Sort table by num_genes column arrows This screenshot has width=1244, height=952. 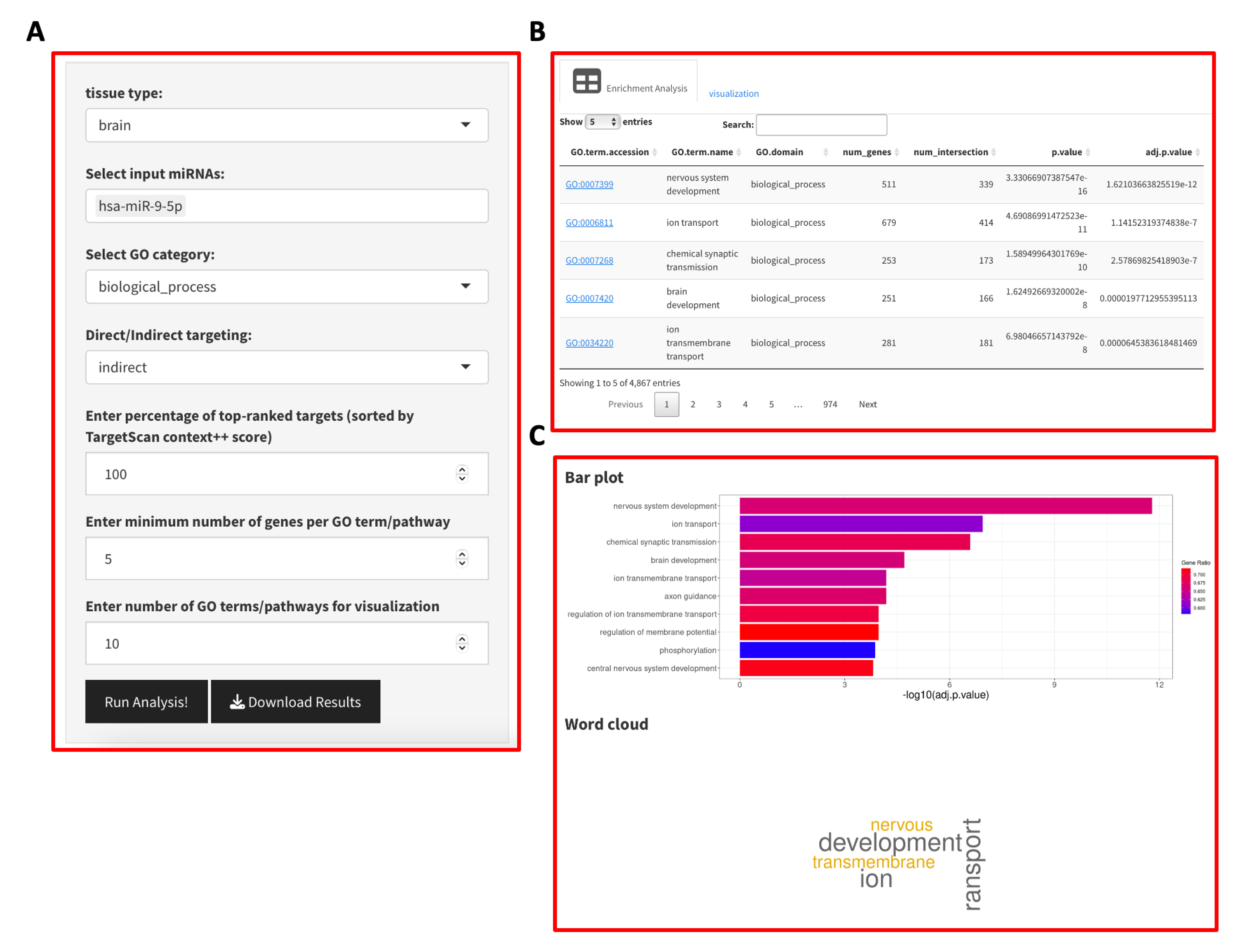(x=897, y=152)
